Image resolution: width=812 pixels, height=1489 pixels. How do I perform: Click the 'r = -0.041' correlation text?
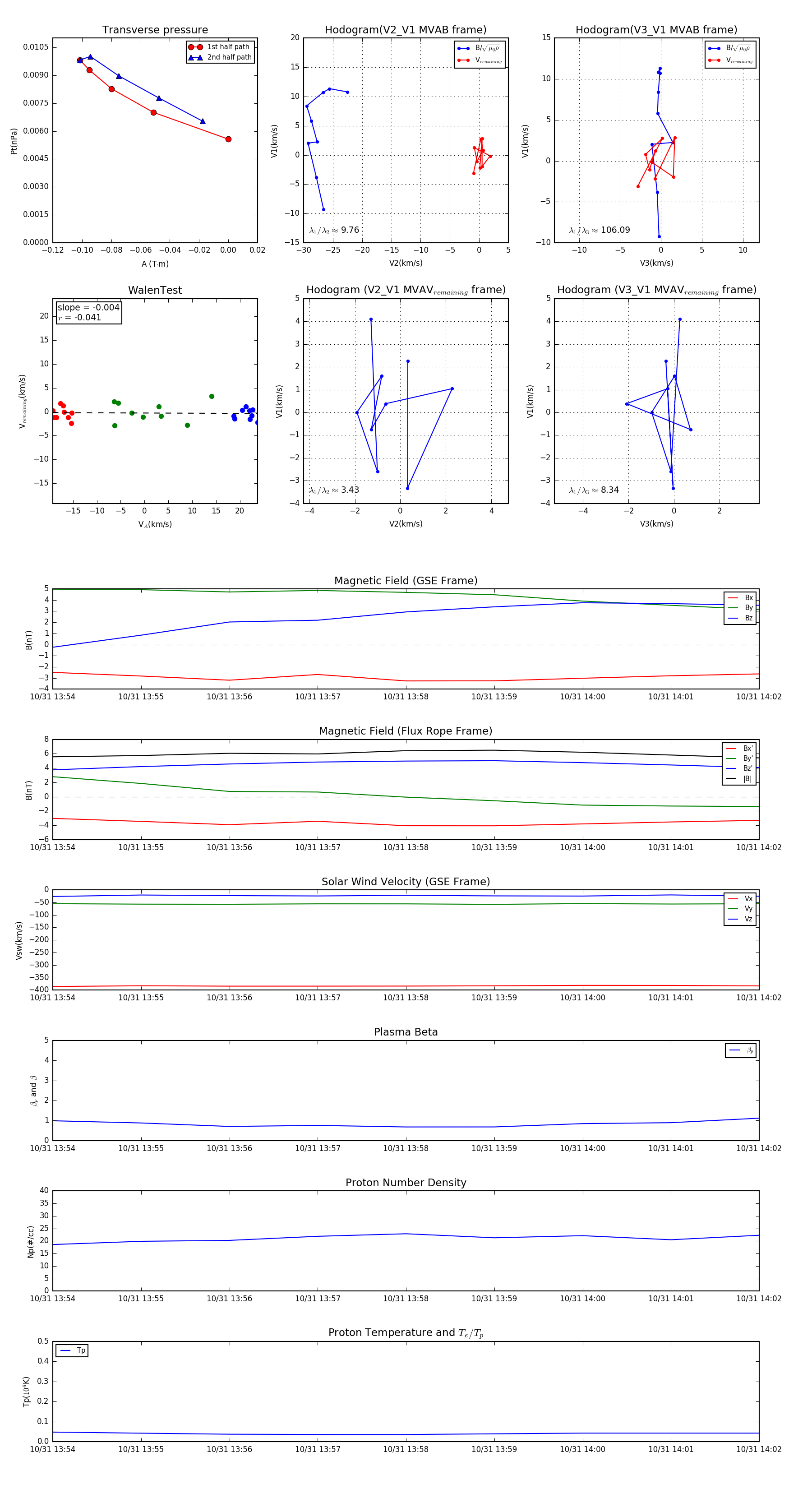click(80, 317)
